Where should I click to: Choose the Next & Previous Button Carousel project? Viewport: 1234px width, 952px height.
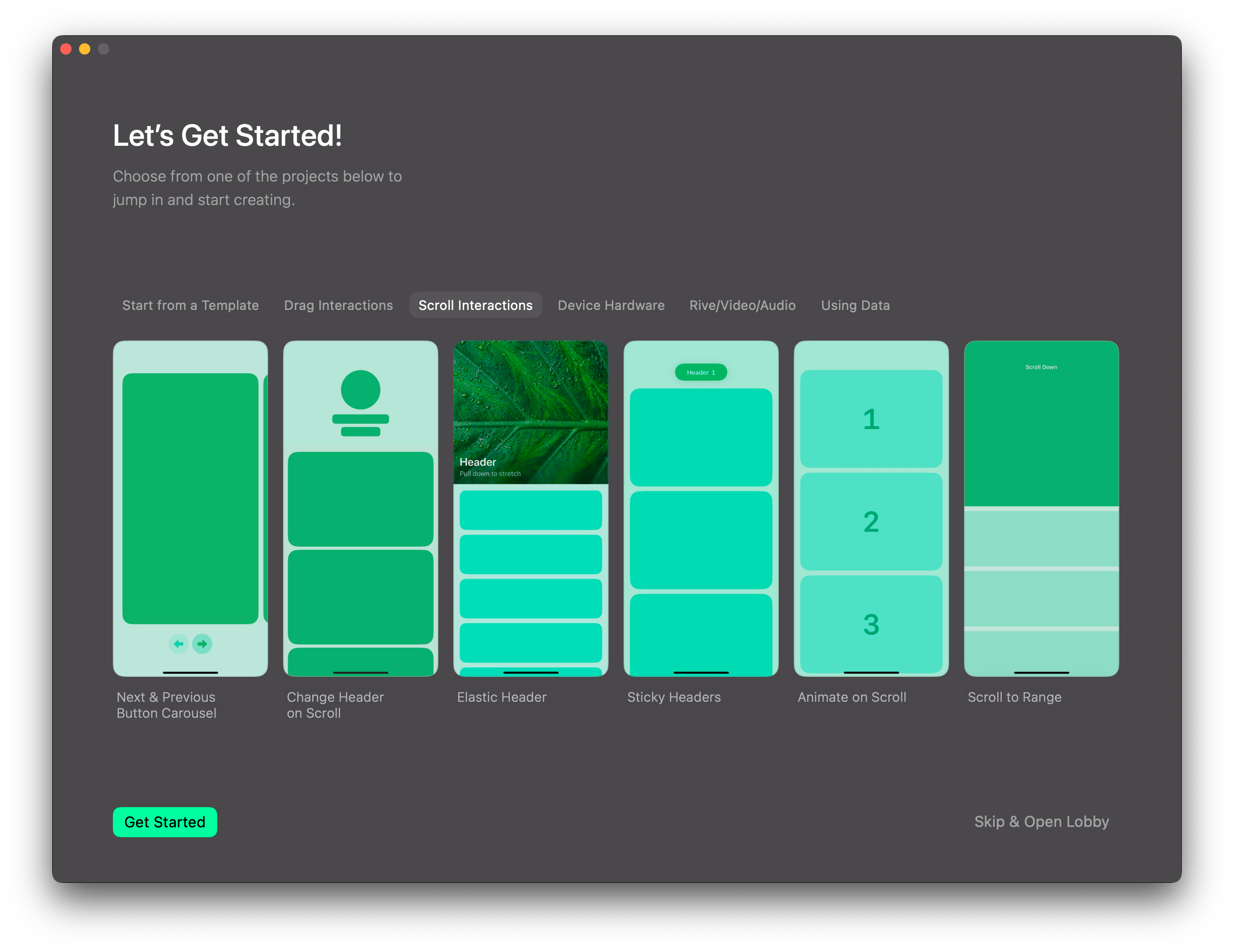190,508
